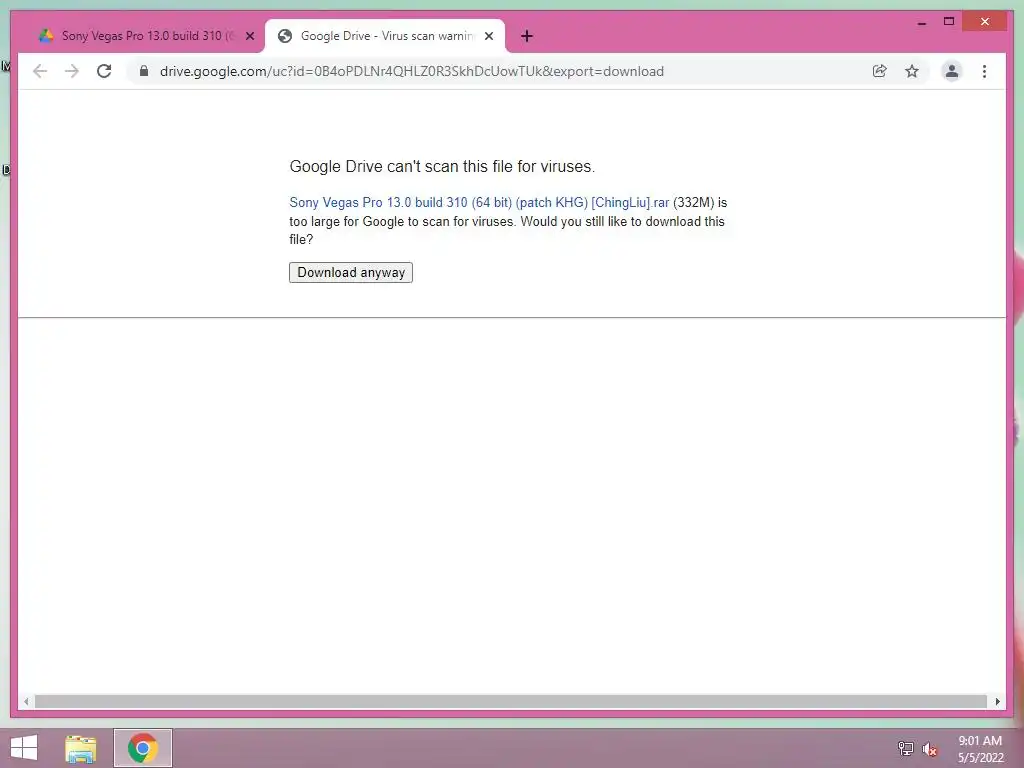Open the taskbar clock 9:01 AM

[x=980, y=749]
